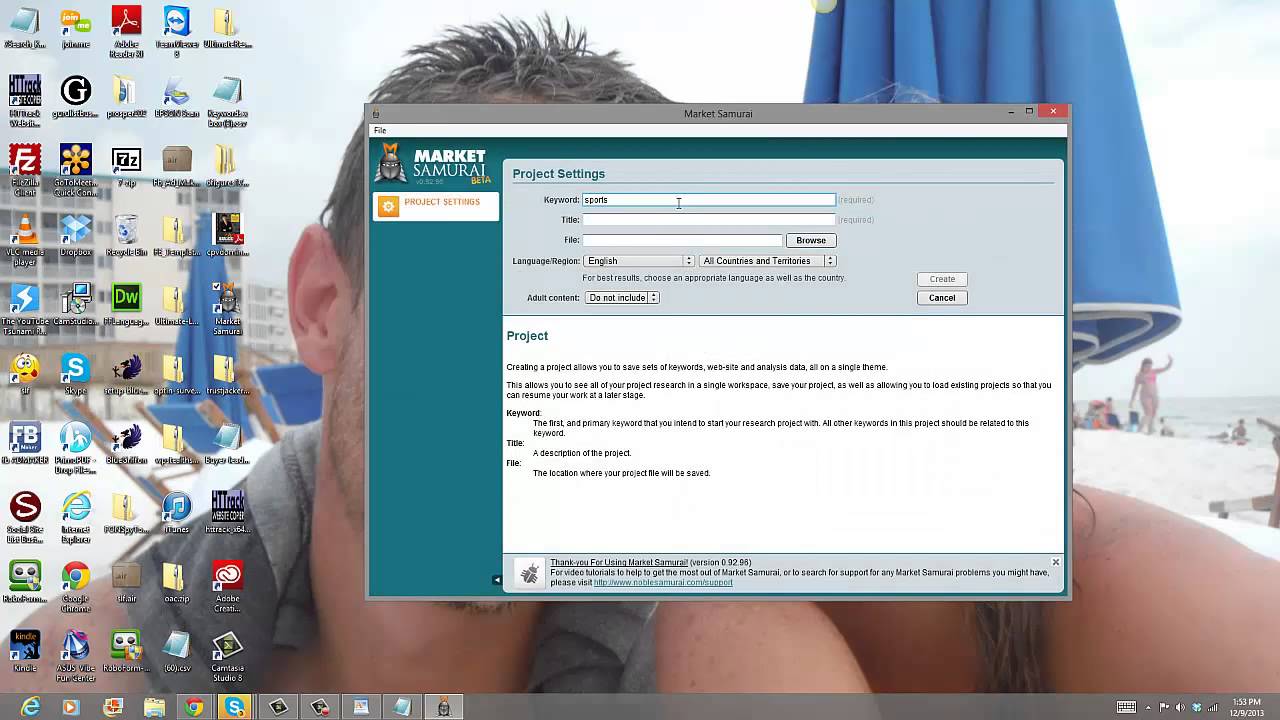Open the 7-zip desktop icon
Viewport: 1280px width, 720px height.
[127, 166]
